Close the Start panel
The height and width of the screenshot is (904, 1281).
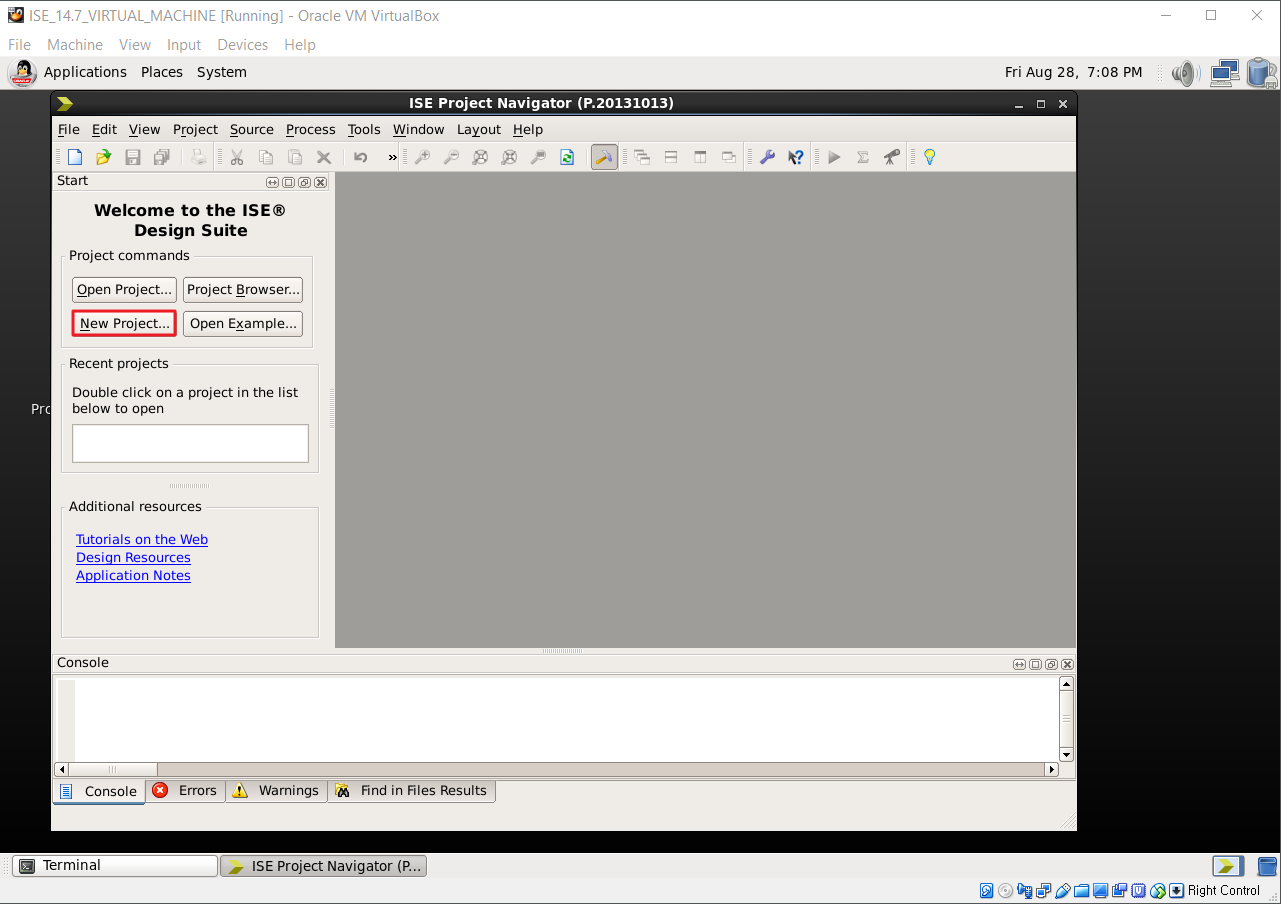coord(320,182)
